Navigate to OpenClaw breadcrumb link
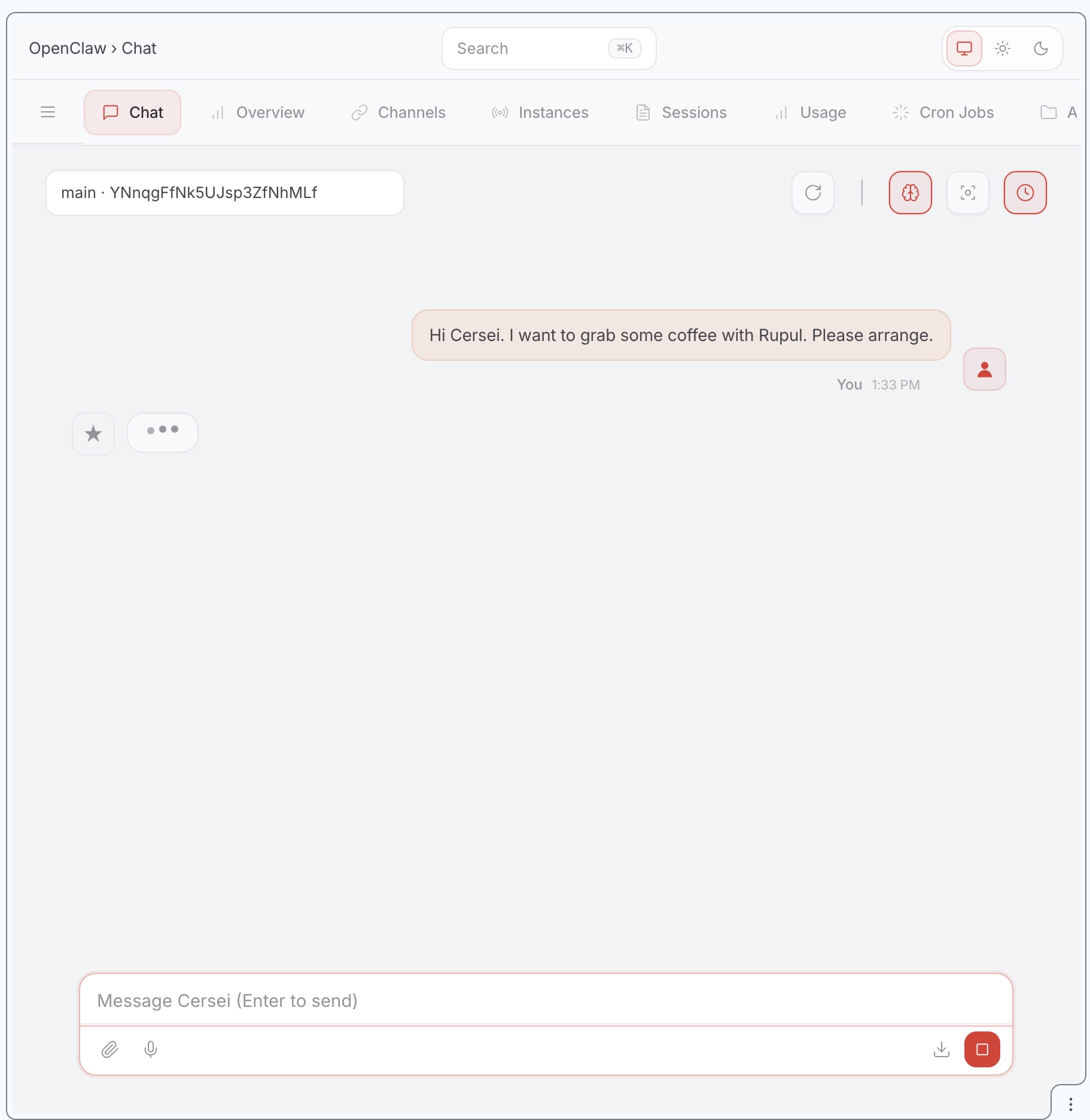Image resolution: width=1090 pixels, height=1120 pixels. [x=68, y=48]
